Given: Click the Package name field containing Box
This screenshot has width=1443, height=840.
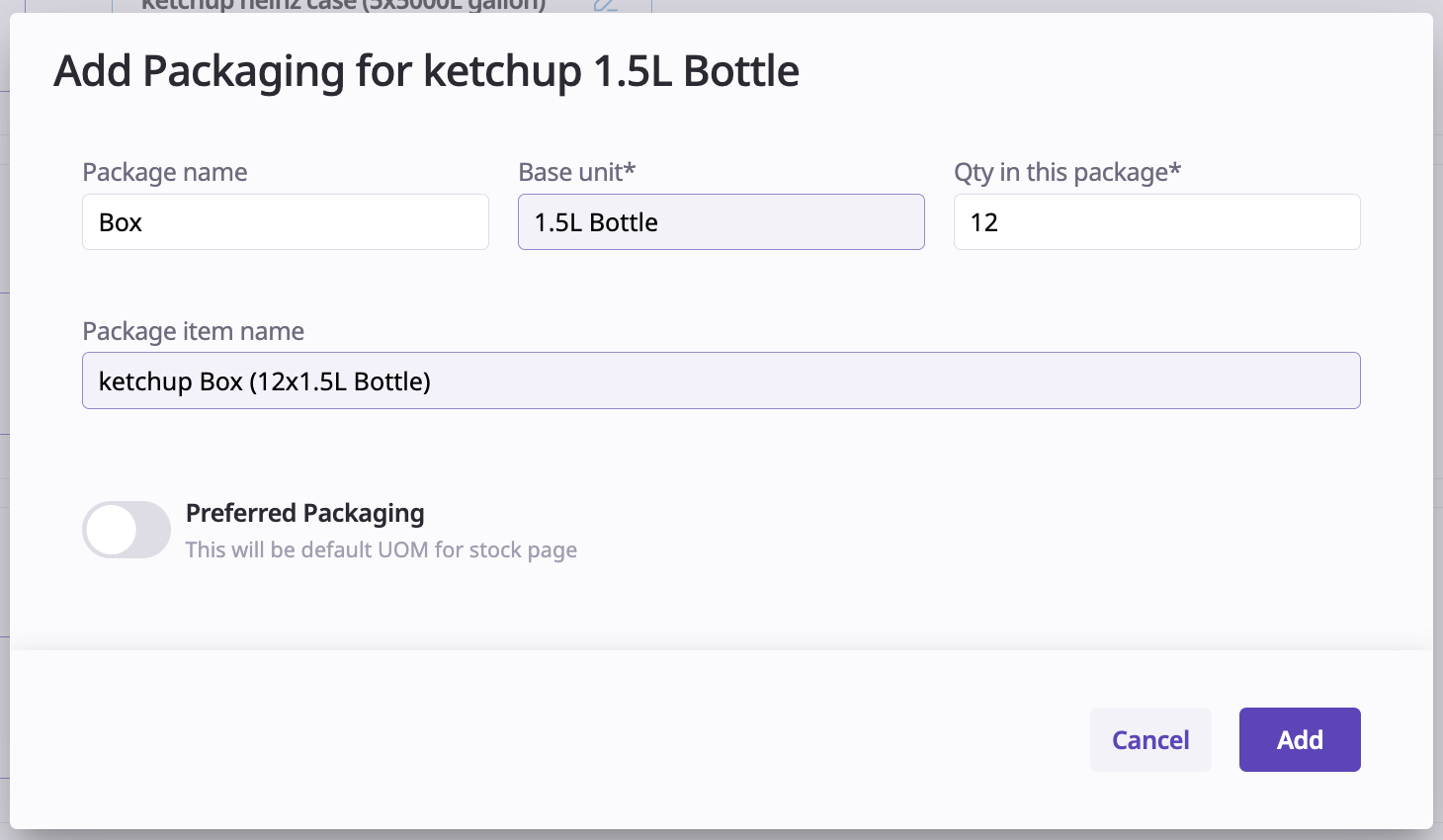Looking at the screenshot, I should click(x=285, y=222).
